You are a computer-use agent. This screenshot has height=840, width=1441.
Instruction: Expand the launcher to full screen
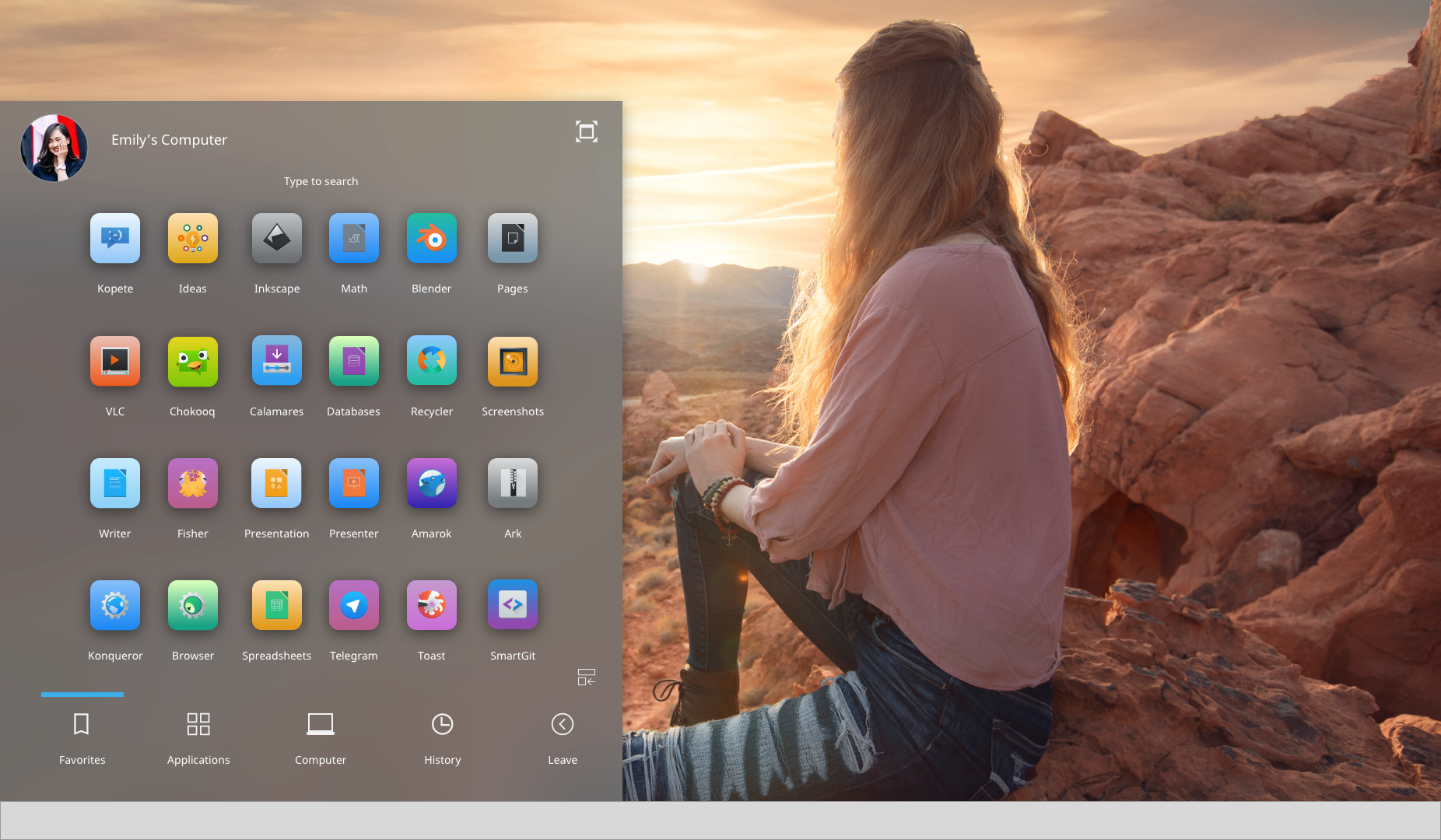[x=586, y=131]
